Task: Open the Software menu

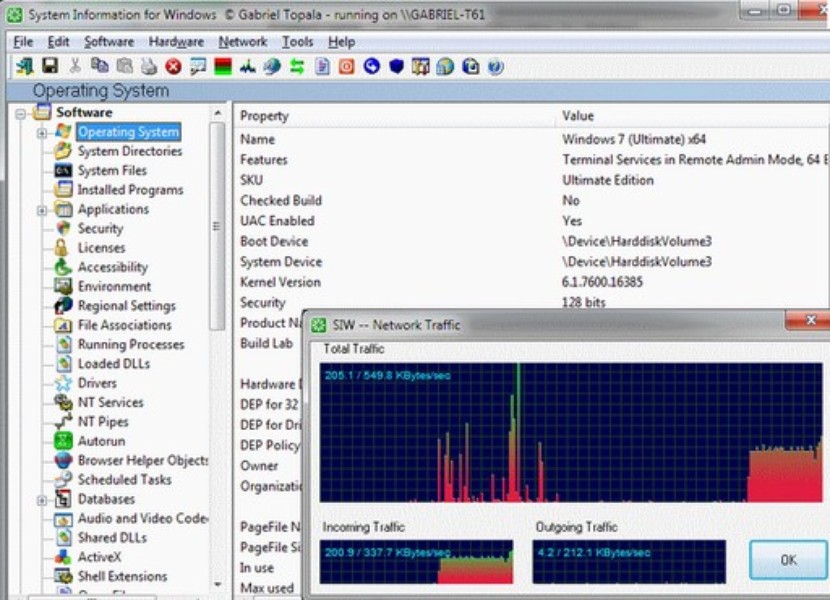Action: click(109, 42)
